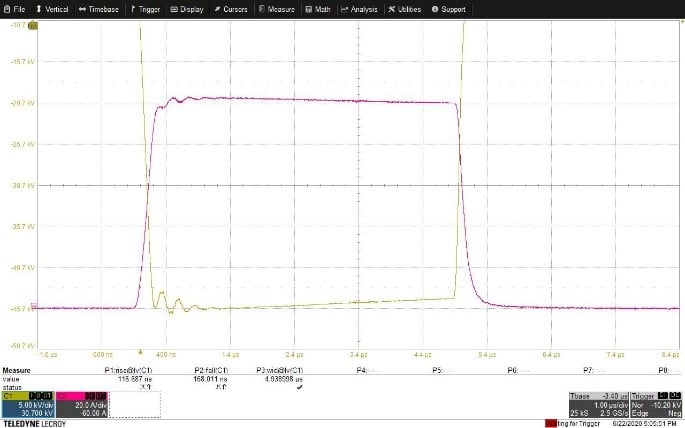
Task: Open the pink C2 channel descriptor box
Action: [x=80, y=406]
